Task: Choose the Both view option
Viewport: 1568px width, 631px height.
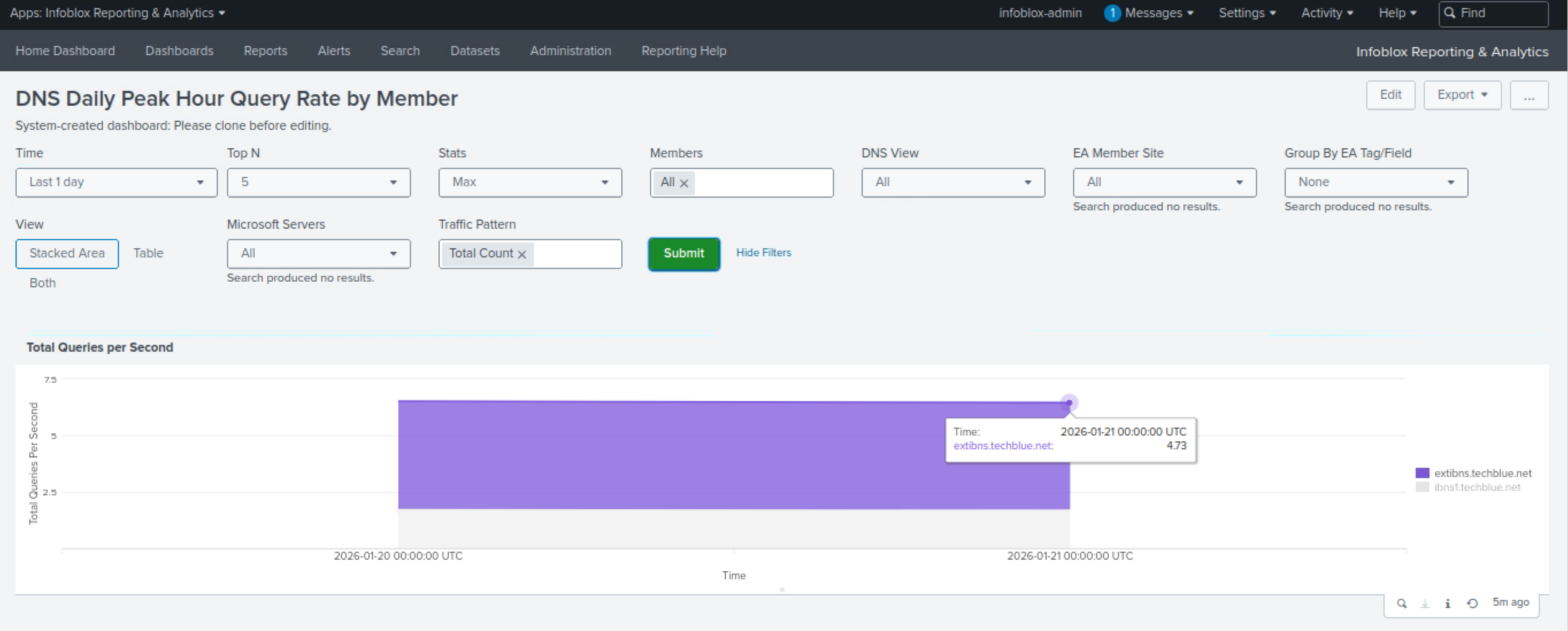Action: pos(43,283)
